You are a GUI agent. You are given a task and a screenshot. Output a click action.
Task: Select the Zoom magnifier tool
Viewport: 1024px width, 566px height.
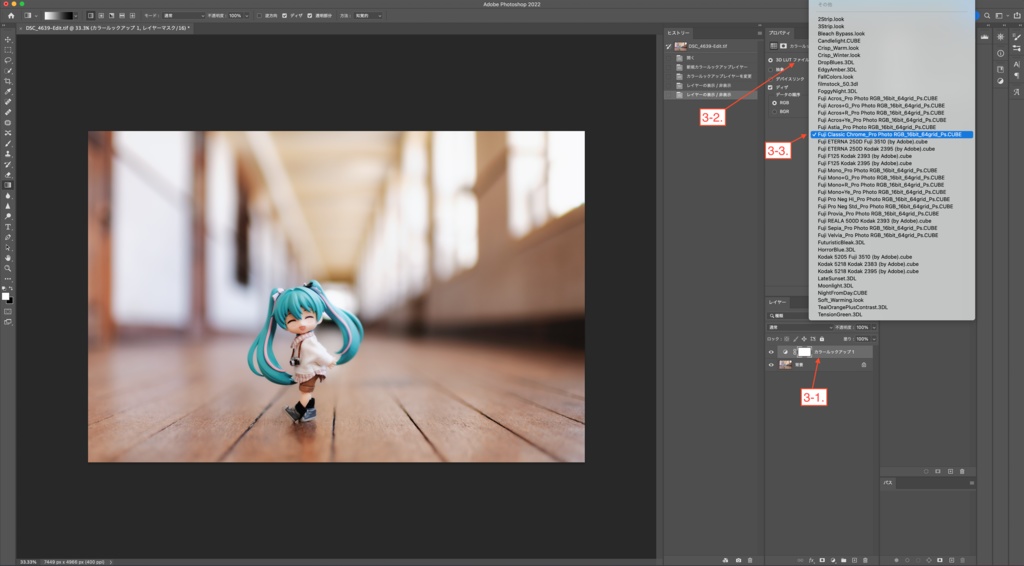point(8,268)
